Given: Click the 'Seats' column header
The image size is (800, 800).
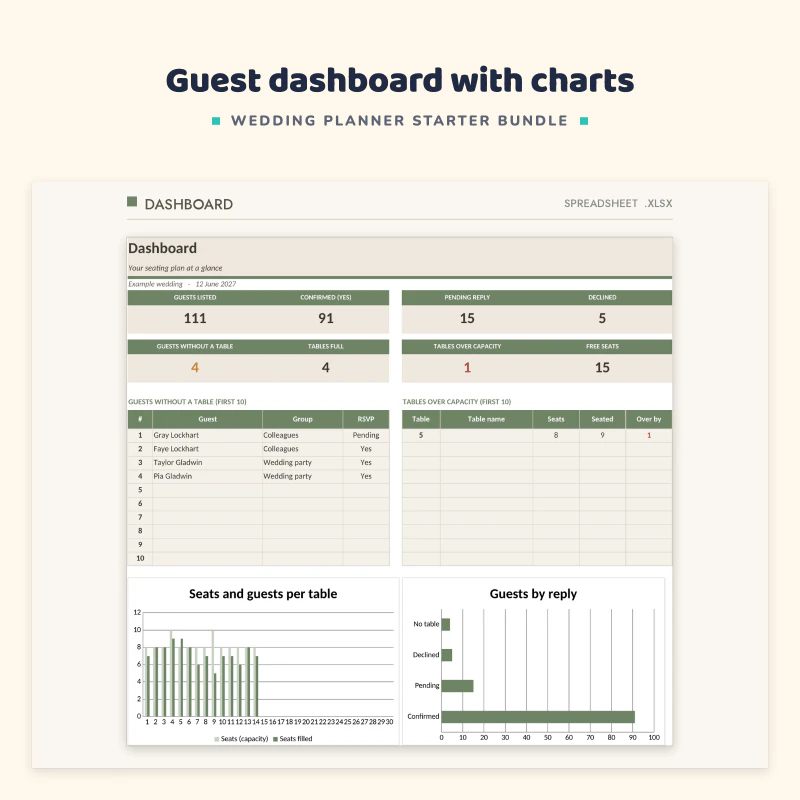Looking at the screenshot, I should pos(556,419).
